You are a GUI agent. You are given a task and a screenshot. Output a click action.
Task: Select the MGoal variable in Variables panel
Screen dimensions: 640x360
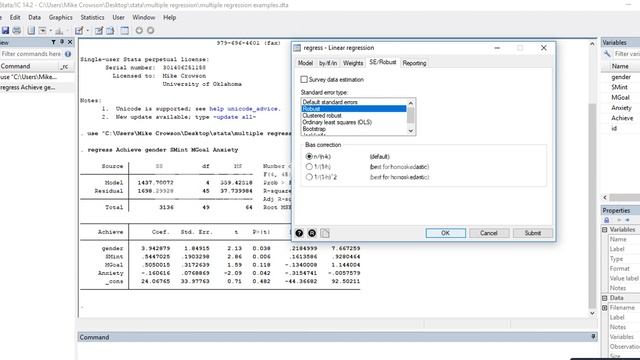click(x=620, y=98)
